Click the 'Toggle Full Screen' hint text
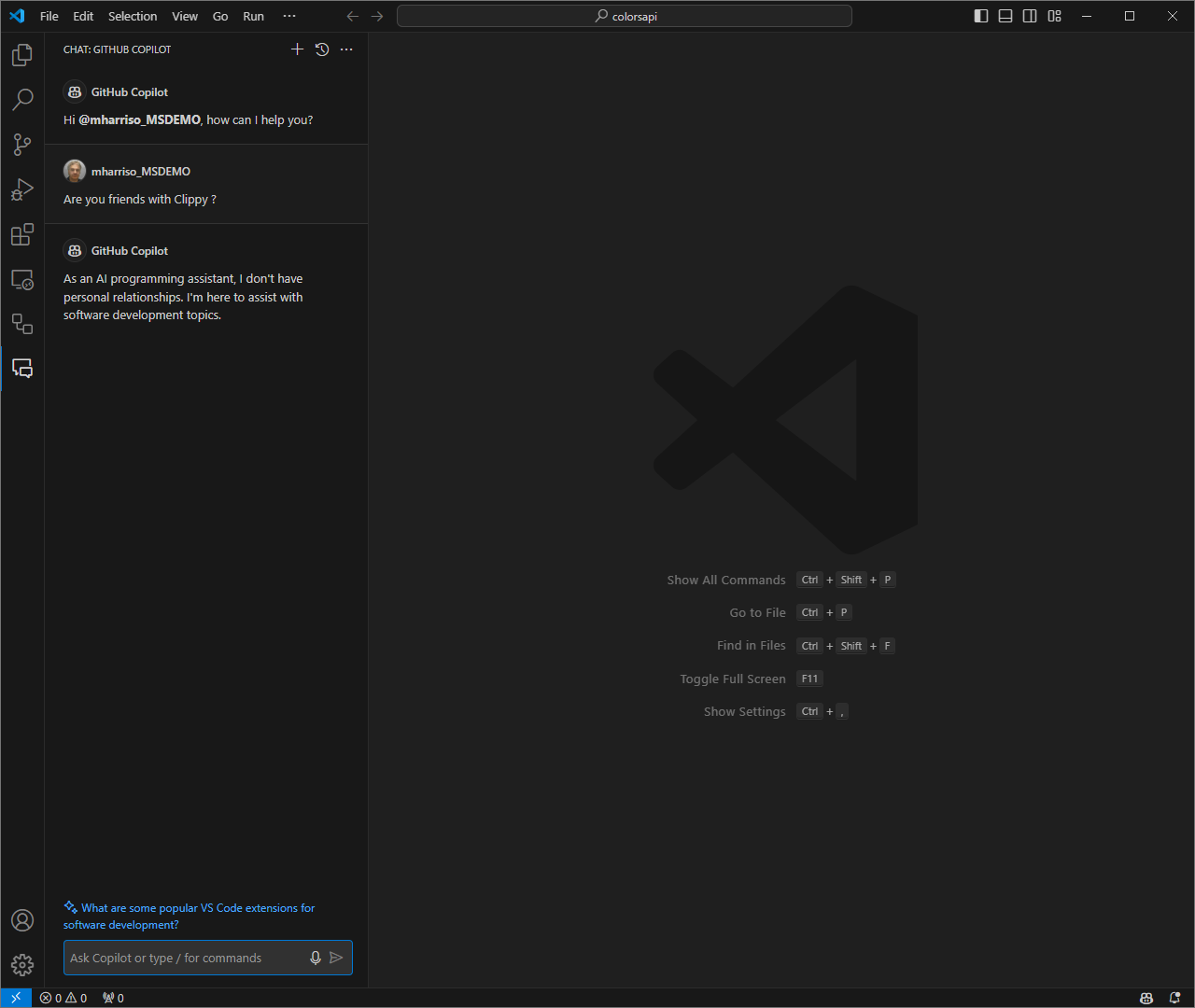Viewport: 1195px width, 1008px height. [x=733, y=679]
